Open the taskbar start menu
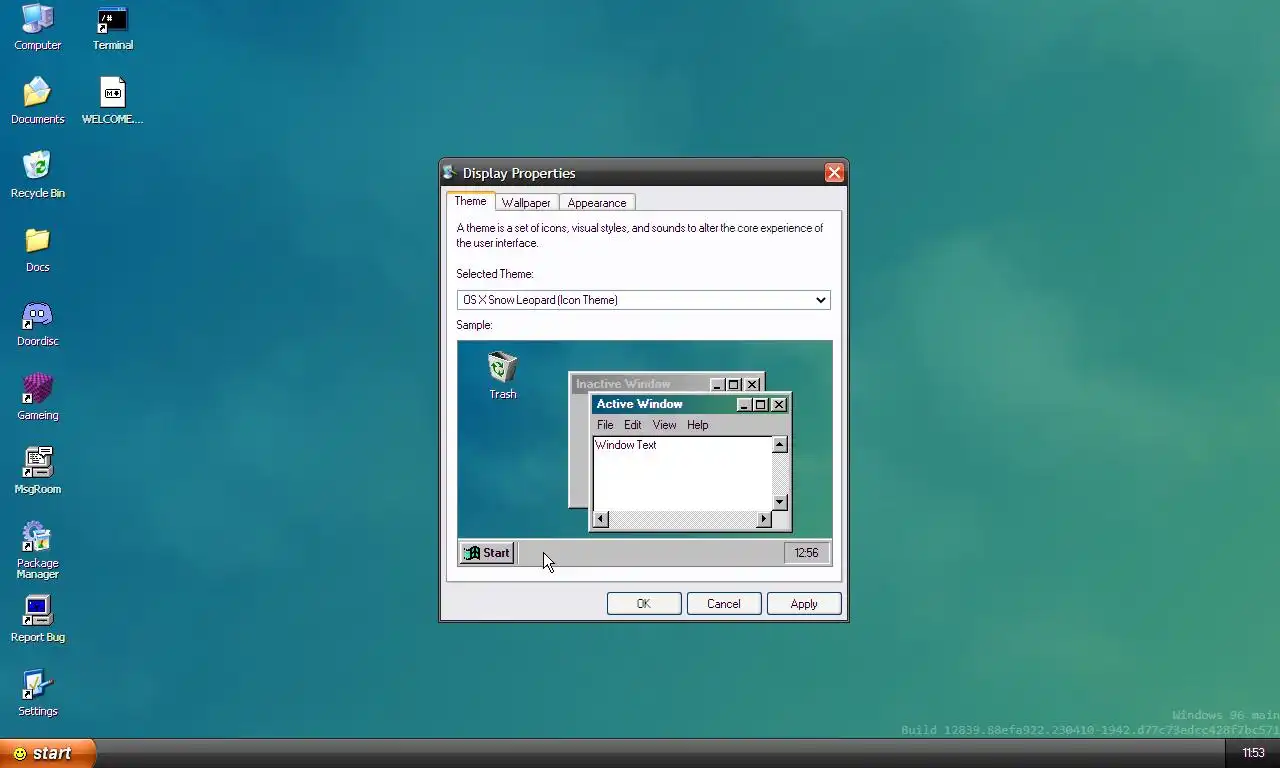 point(47,753)
